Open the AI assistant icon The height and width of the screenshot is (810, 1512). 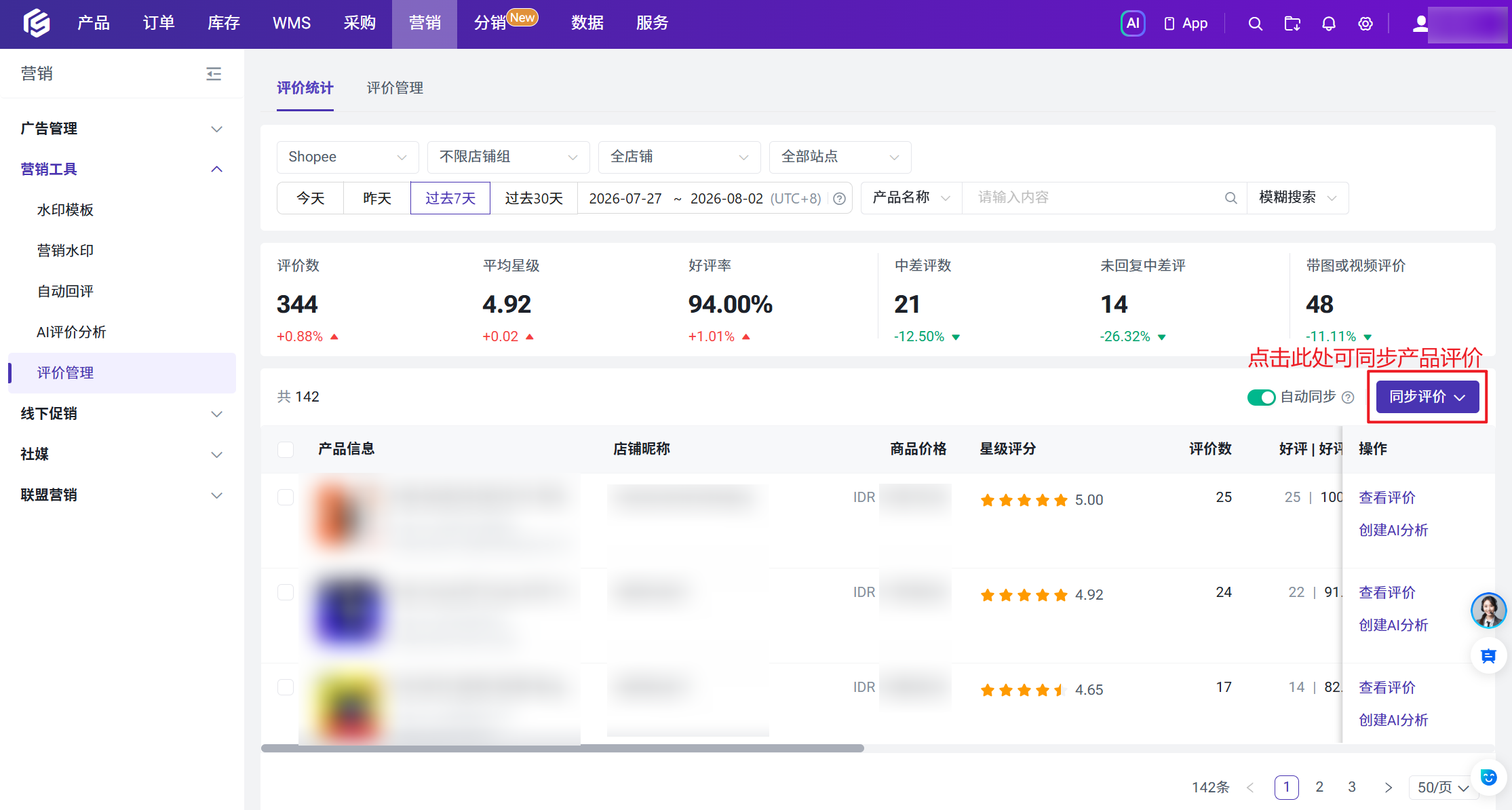[x=1133, y=24]
